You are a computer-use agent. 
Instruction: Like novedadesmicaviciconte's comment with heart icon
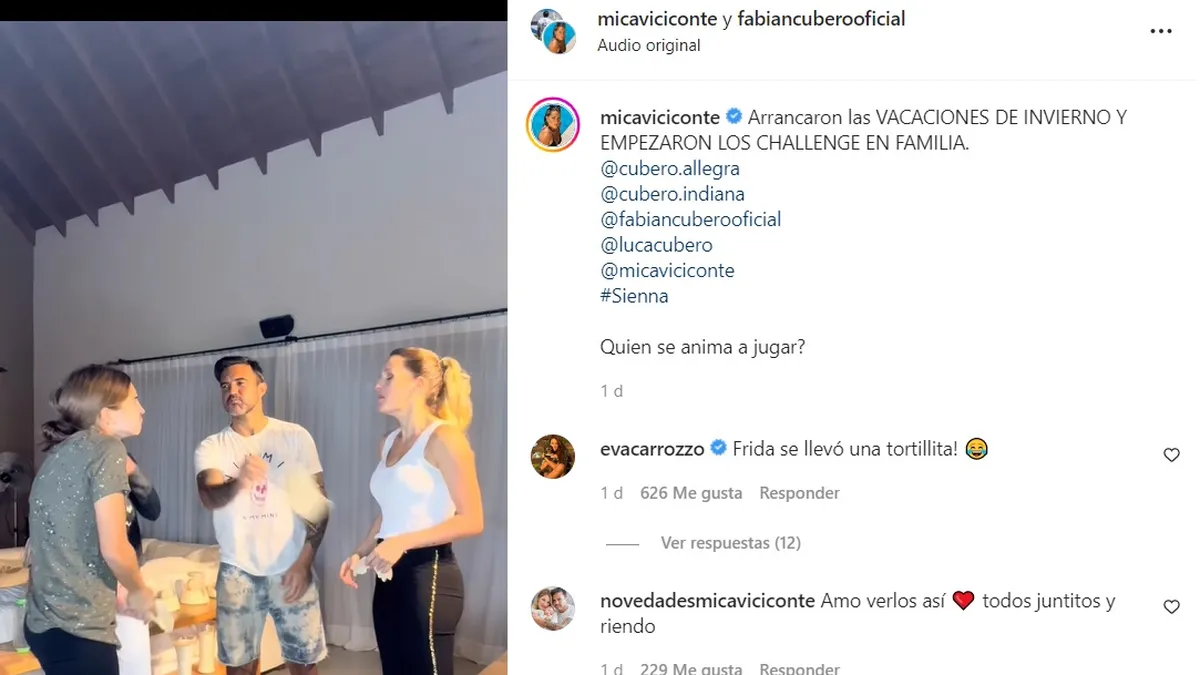1171,607
